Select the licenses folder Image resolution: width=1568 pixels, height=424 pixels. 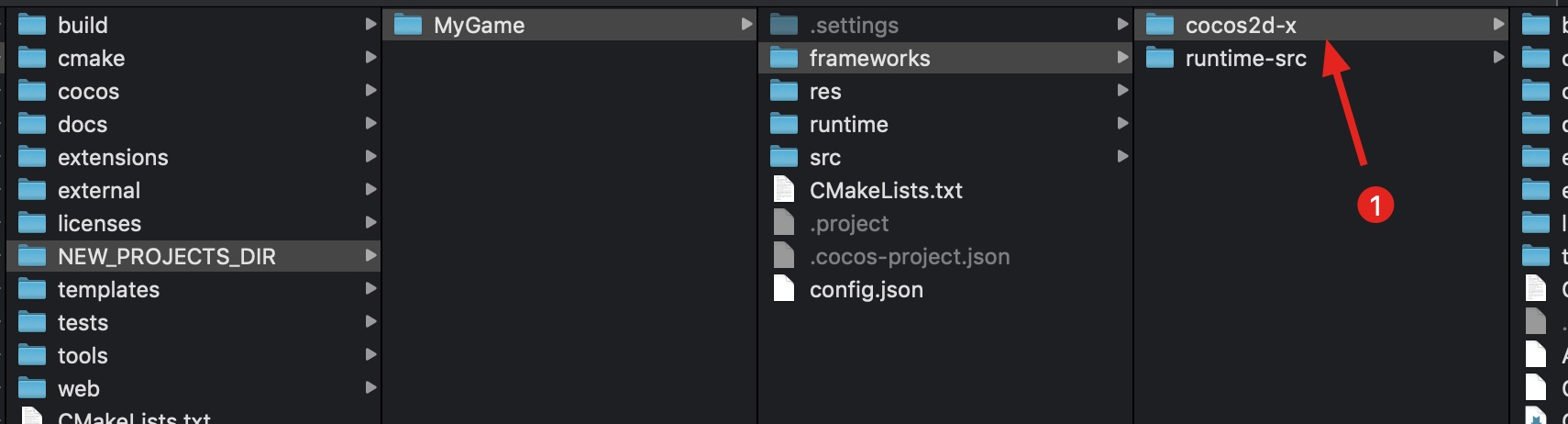(99, 224)
